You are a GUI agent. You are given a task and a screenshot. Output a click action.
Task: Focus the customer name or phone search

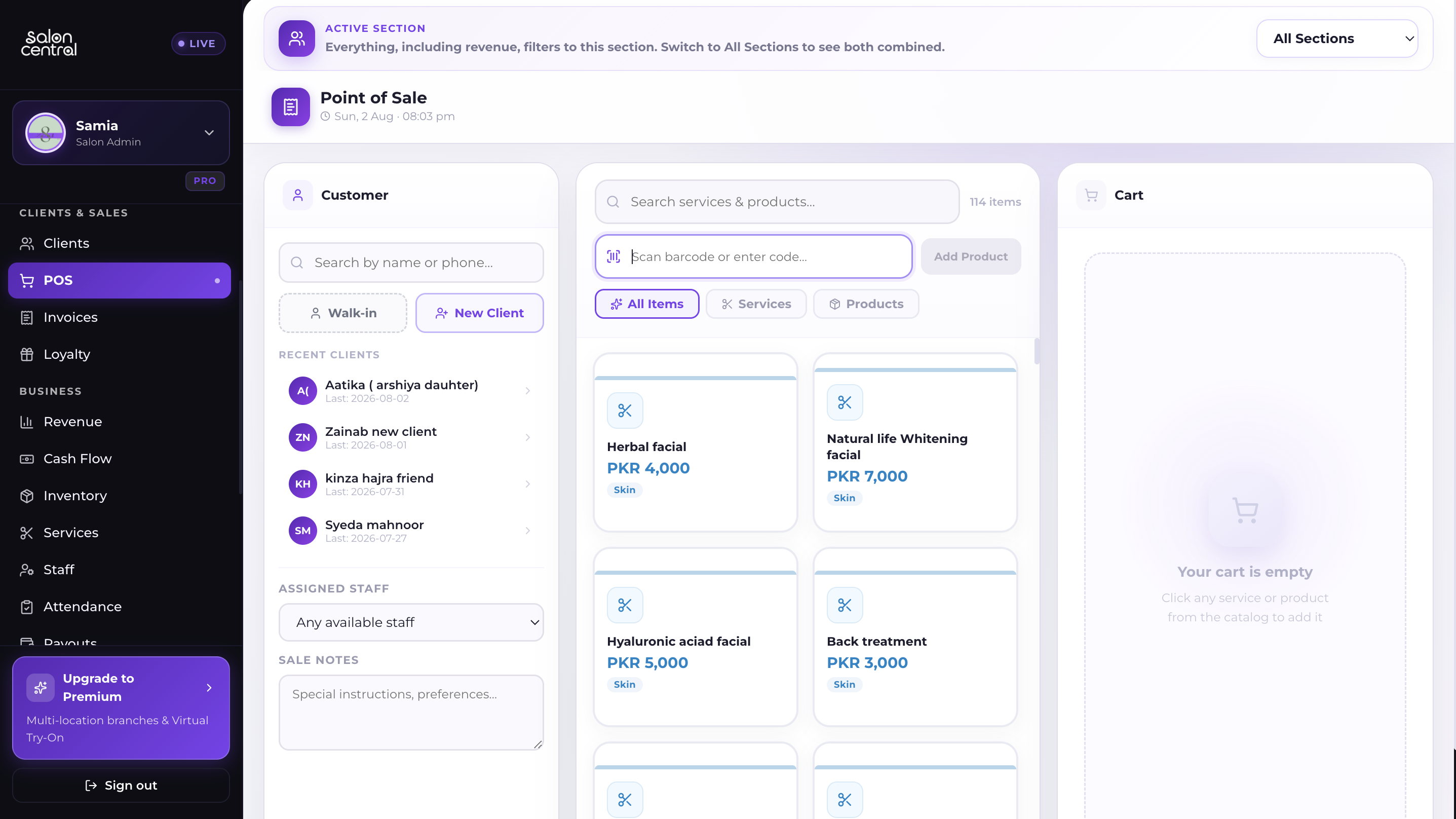pos(411,263)
